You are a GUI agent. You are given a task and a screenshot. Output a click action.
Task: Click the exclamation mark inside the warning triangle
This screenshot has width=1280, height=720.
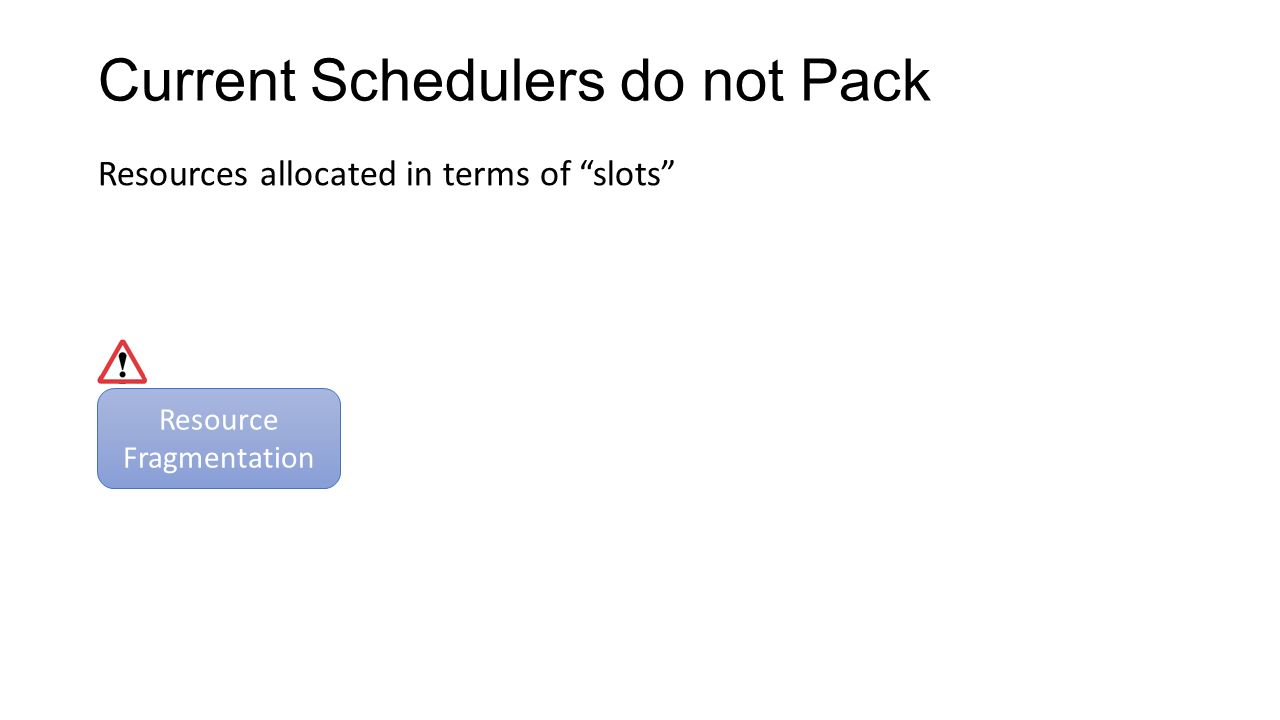[122, 363]
